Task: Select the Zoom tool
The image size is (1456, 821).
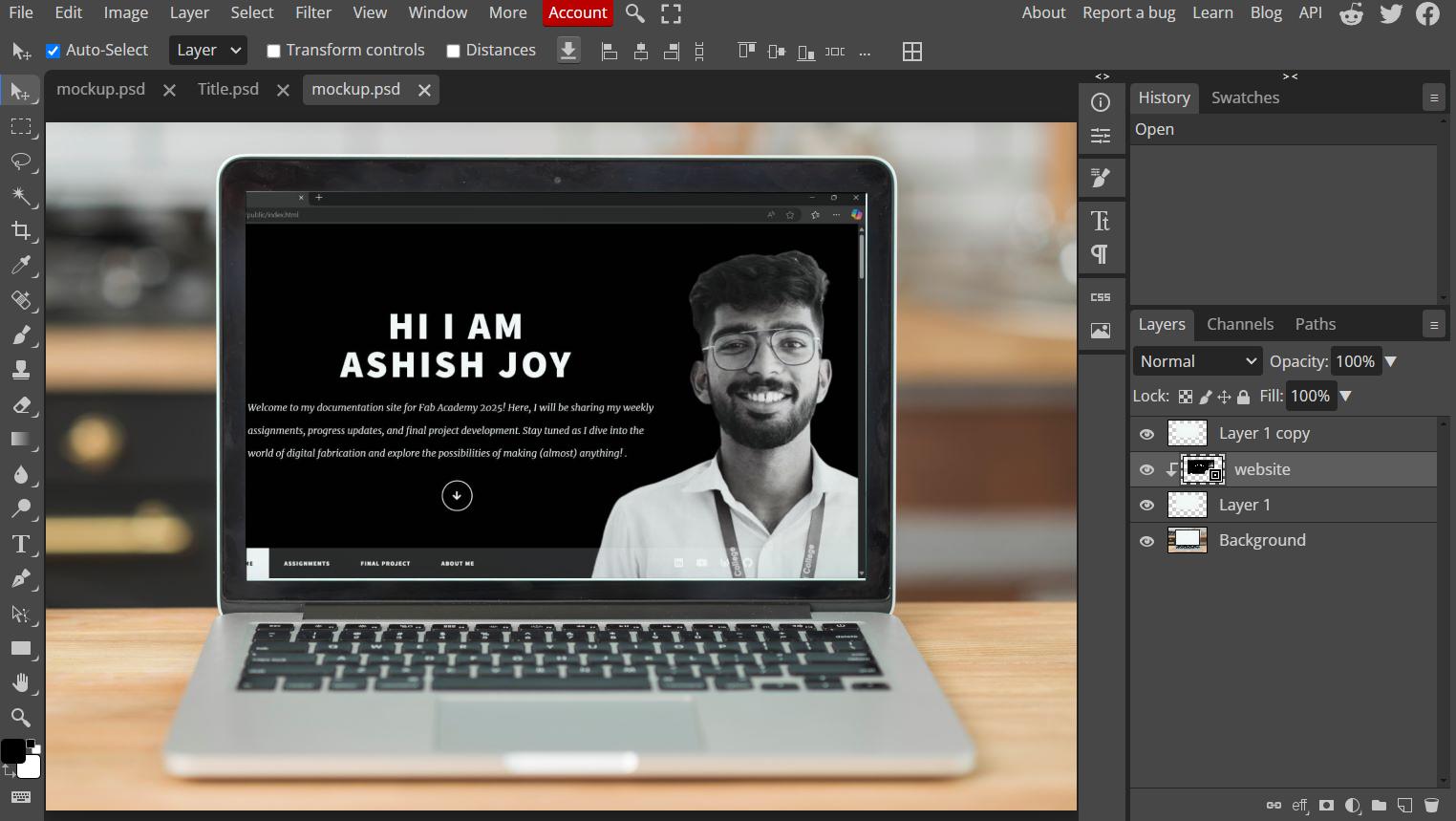Action: (20, 717)
